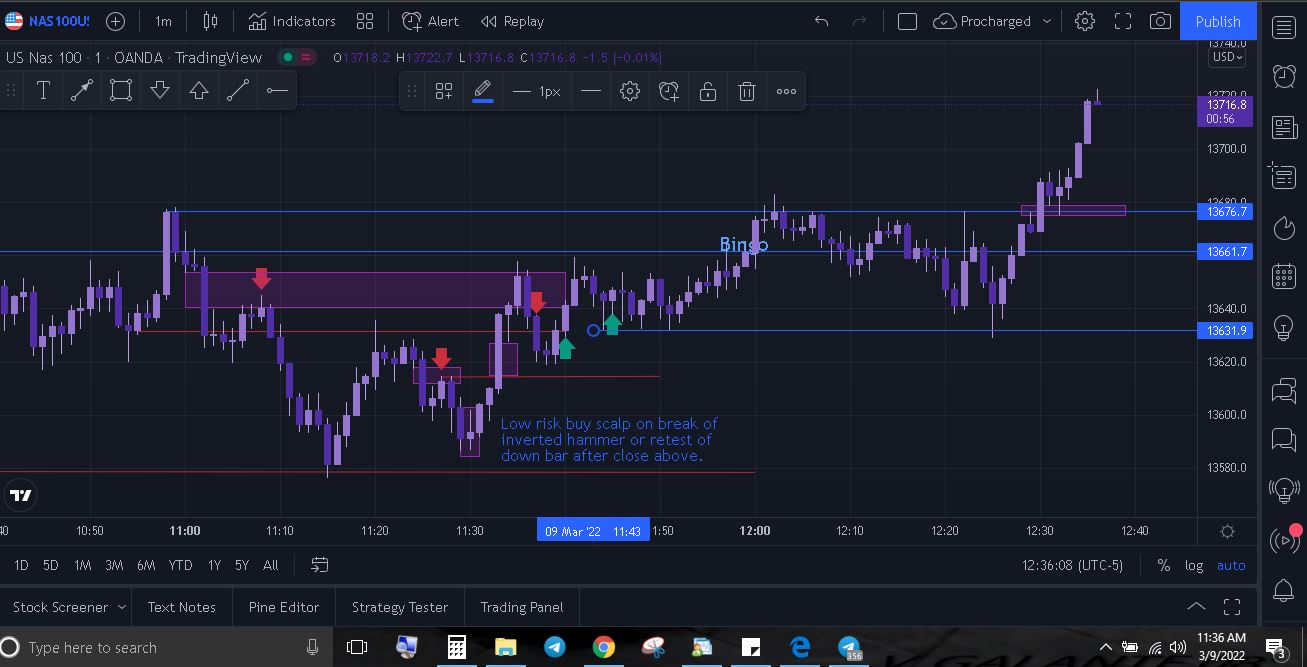Image resolution: width=1307 pixels, height=667 pixels.
Task: Open the Indicators dialog
Action: [x=292, y=21]
